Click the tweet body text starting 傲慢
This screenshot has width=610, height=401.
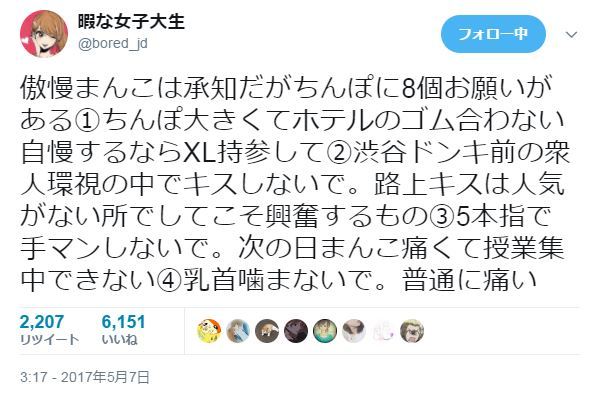pos(294,183)
